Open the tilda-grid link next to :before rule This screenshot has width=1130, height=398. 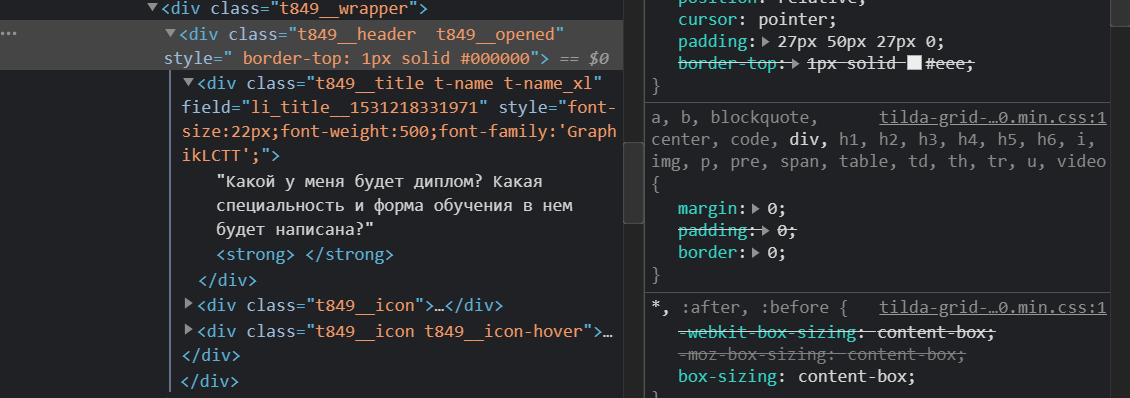tap(993, 308)
